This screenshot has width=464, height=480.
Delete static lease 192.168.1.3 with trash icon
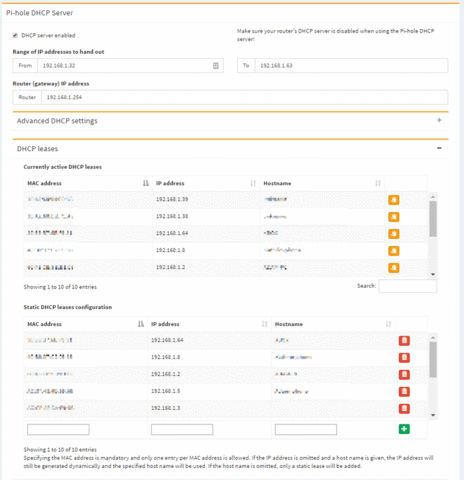point(404,408)
